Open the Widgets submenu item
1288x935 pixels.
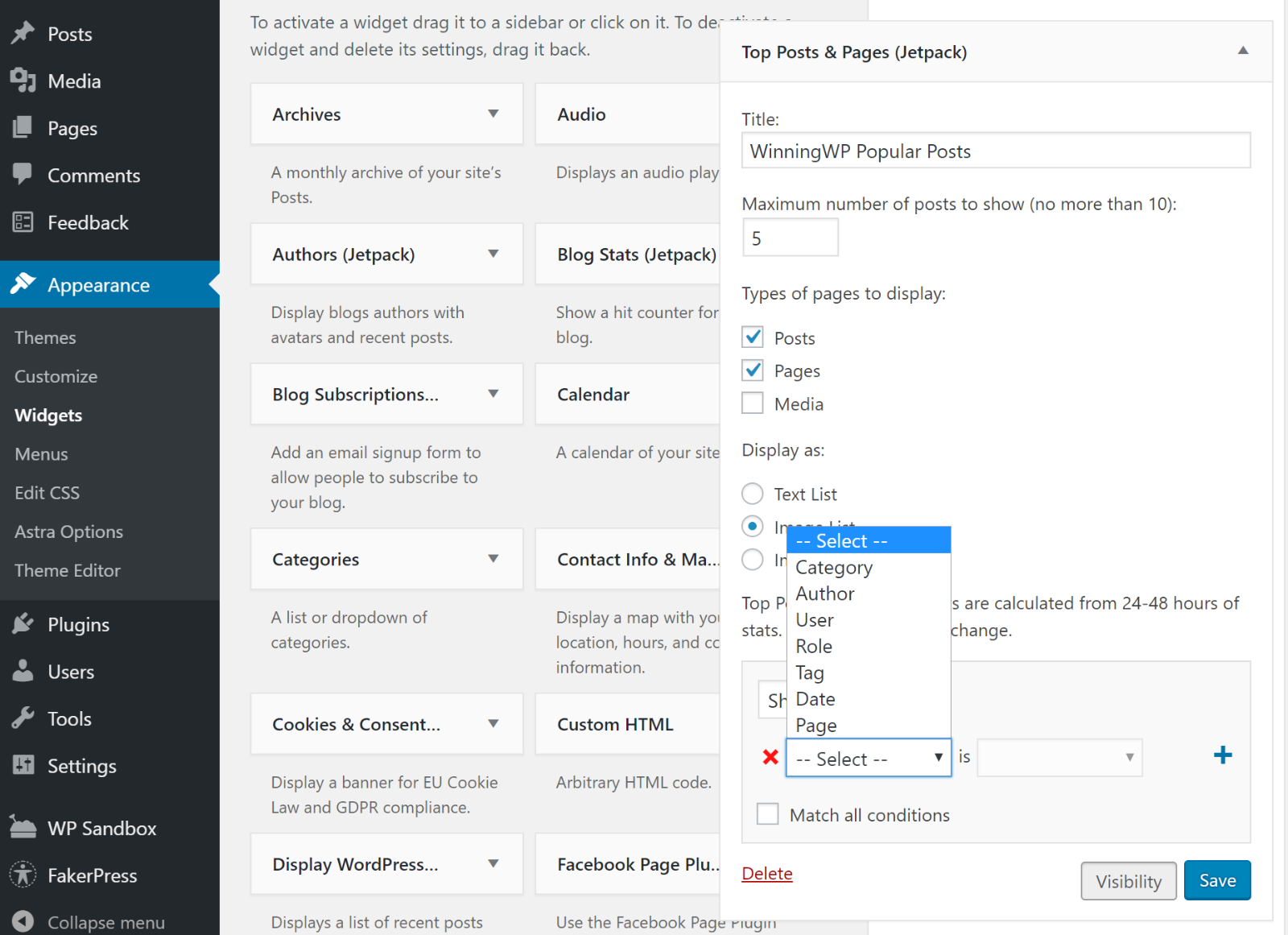pos(48,415)
